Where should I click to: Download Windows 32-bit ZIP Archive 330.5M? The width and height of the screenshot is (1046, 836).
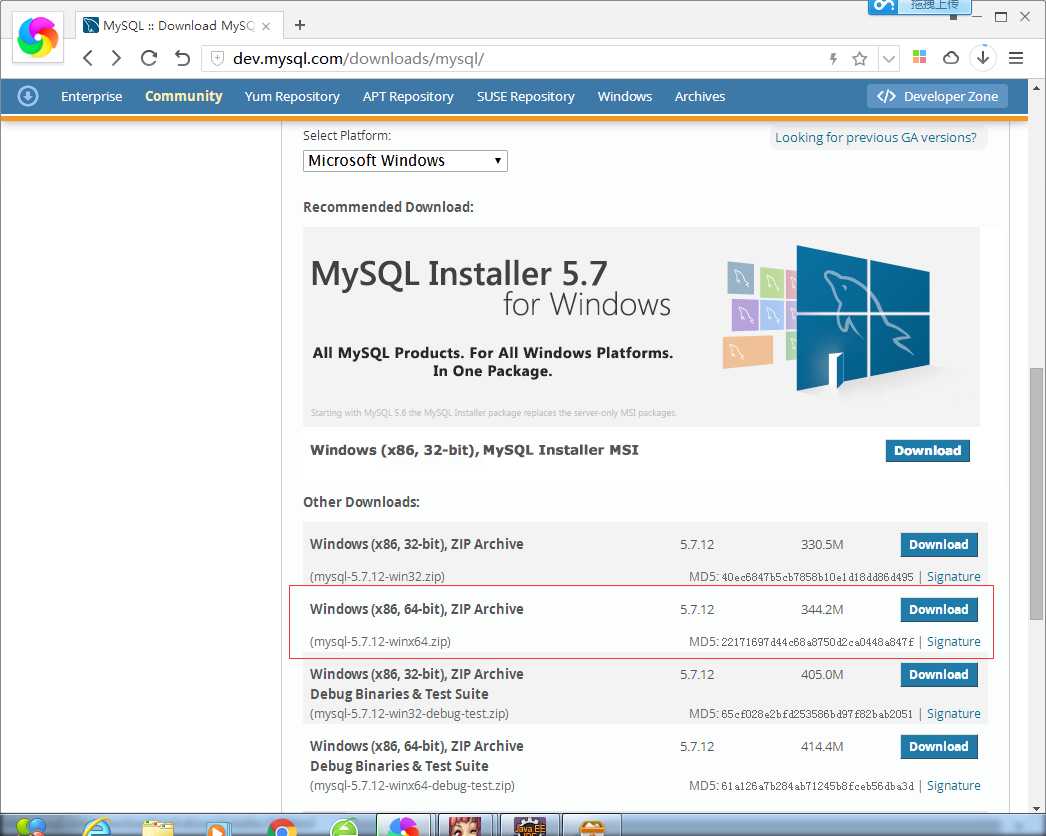pyautogui.click(x=939, y=544)
